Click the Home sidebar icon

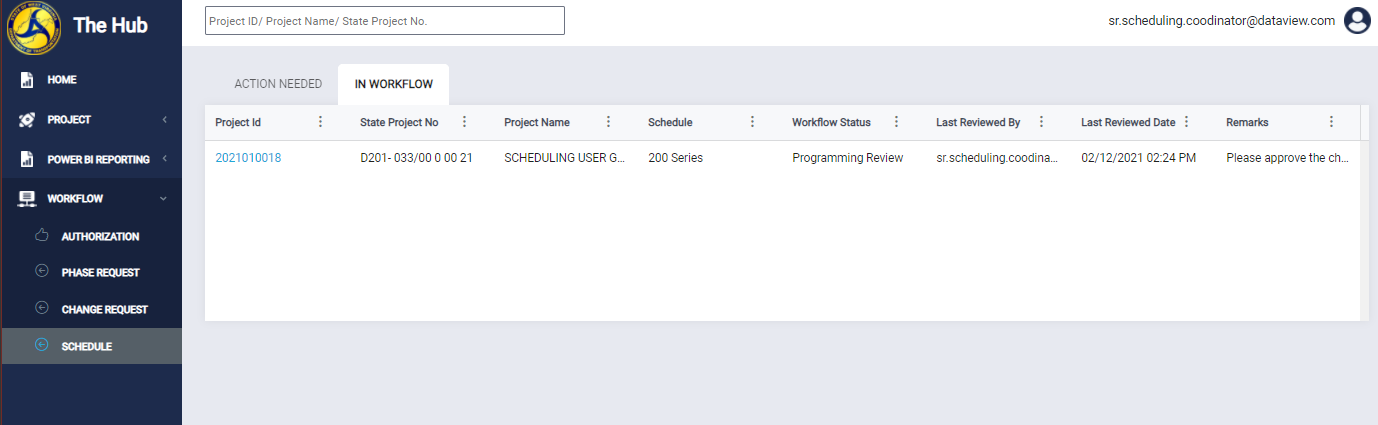(28, 80)
